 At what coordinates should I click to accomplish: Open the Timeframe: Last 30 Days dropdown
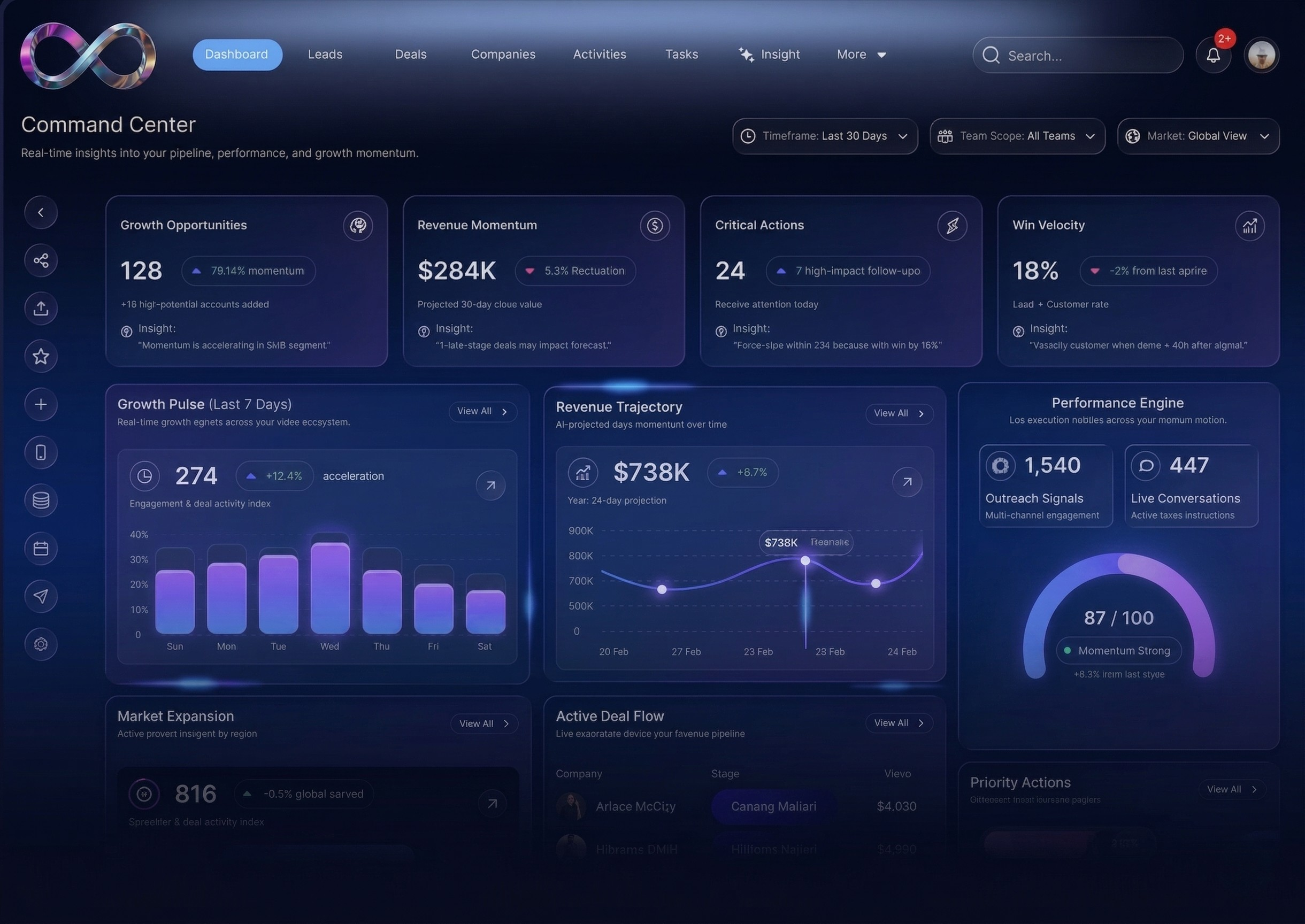pos(824,136)
